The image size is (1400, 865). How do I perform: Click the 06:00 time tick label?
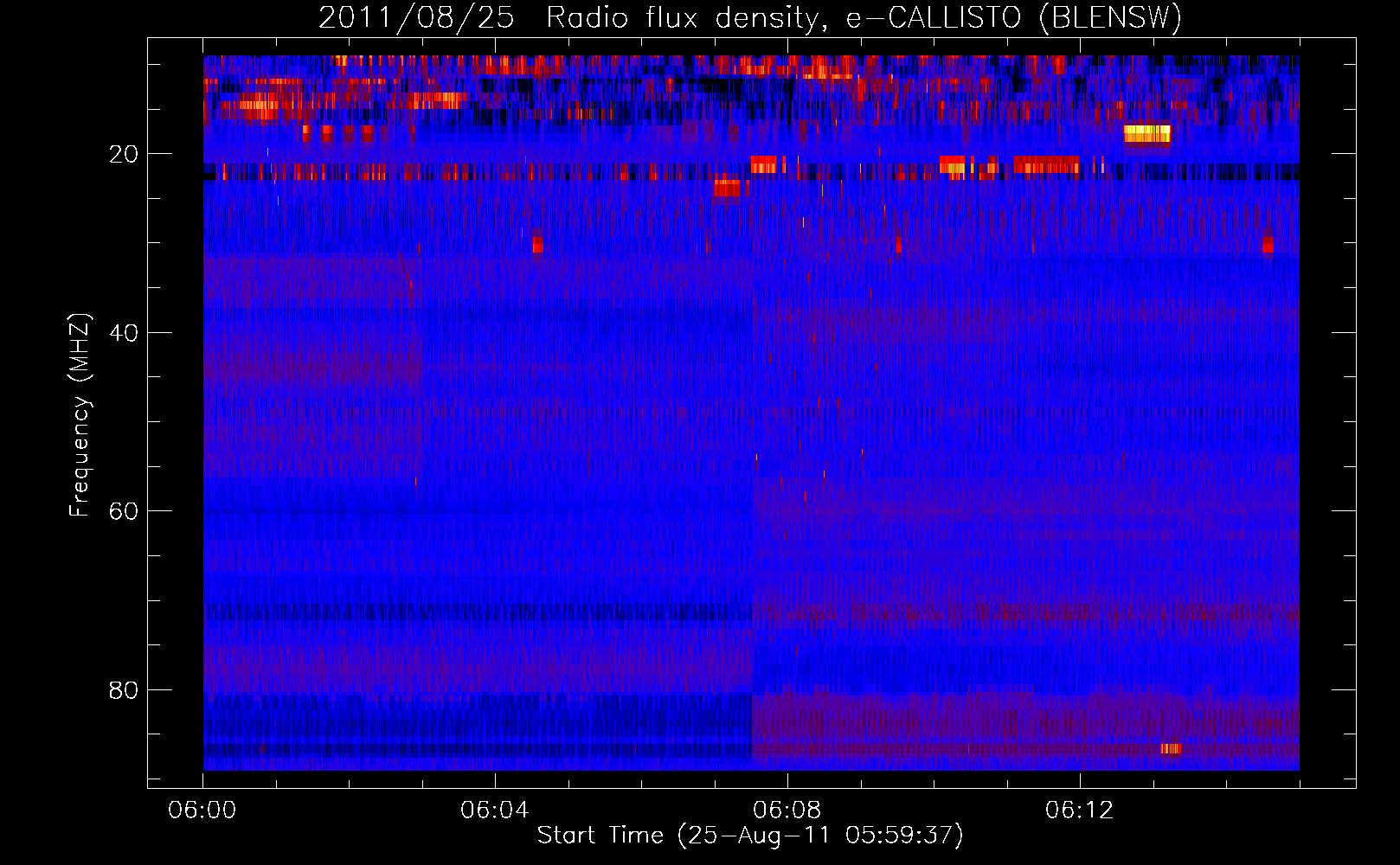(202, 811)
